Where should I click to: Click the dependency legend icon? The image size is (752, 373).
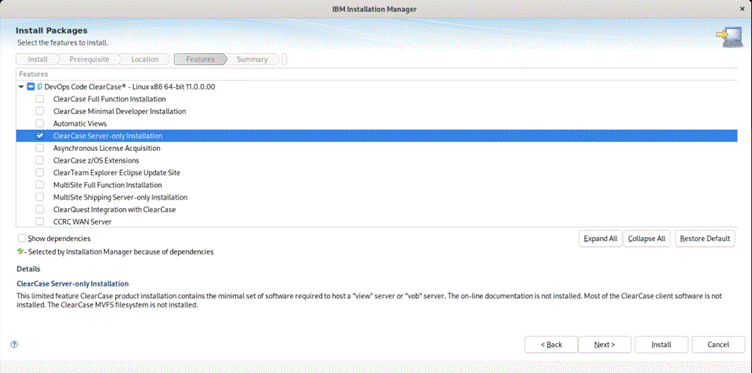point(20,251)
